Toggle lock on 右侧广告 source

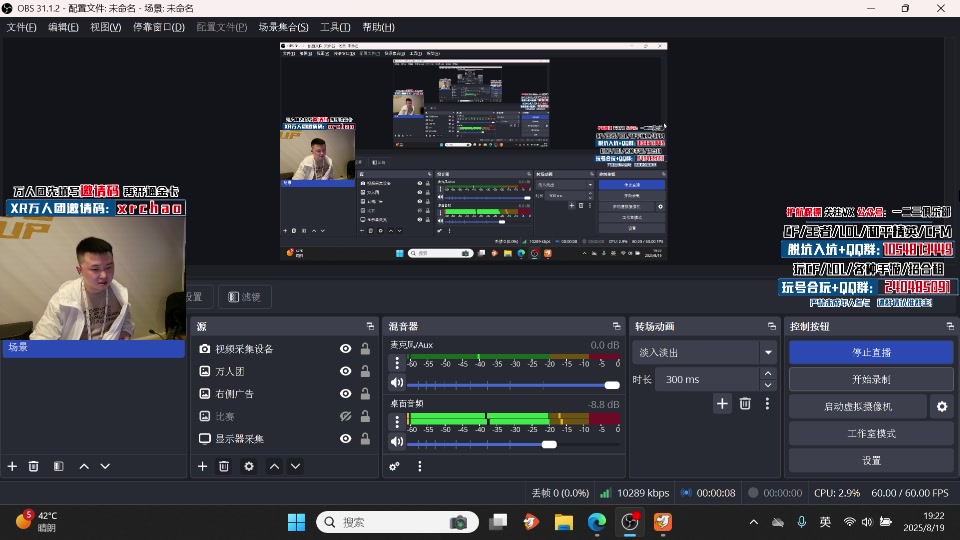365,394
